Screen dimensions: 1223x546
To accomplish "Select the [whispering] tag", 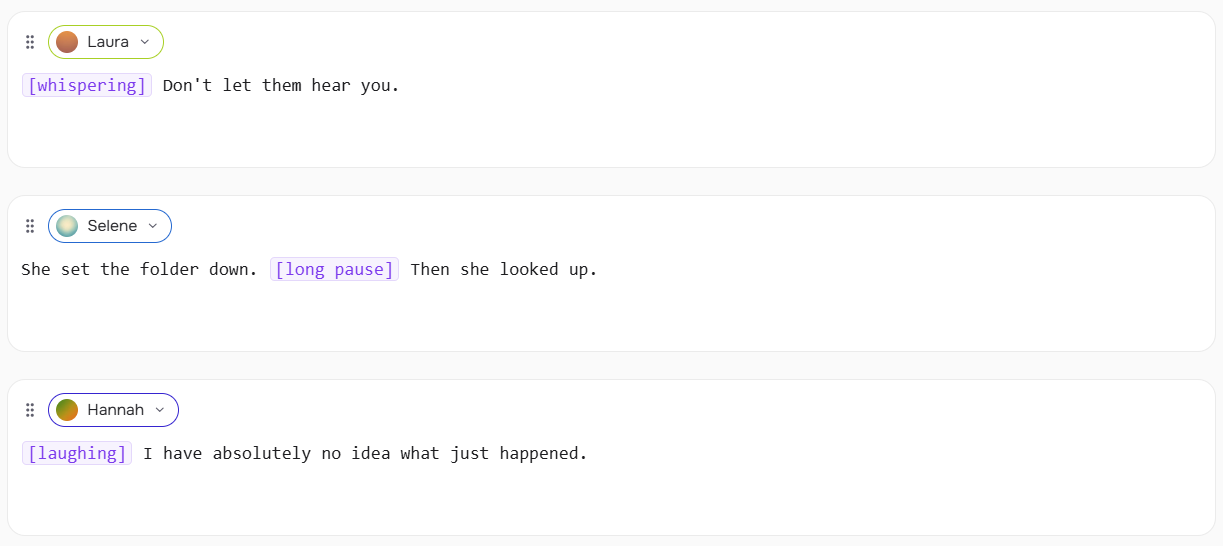I will [x=87, y=85].
